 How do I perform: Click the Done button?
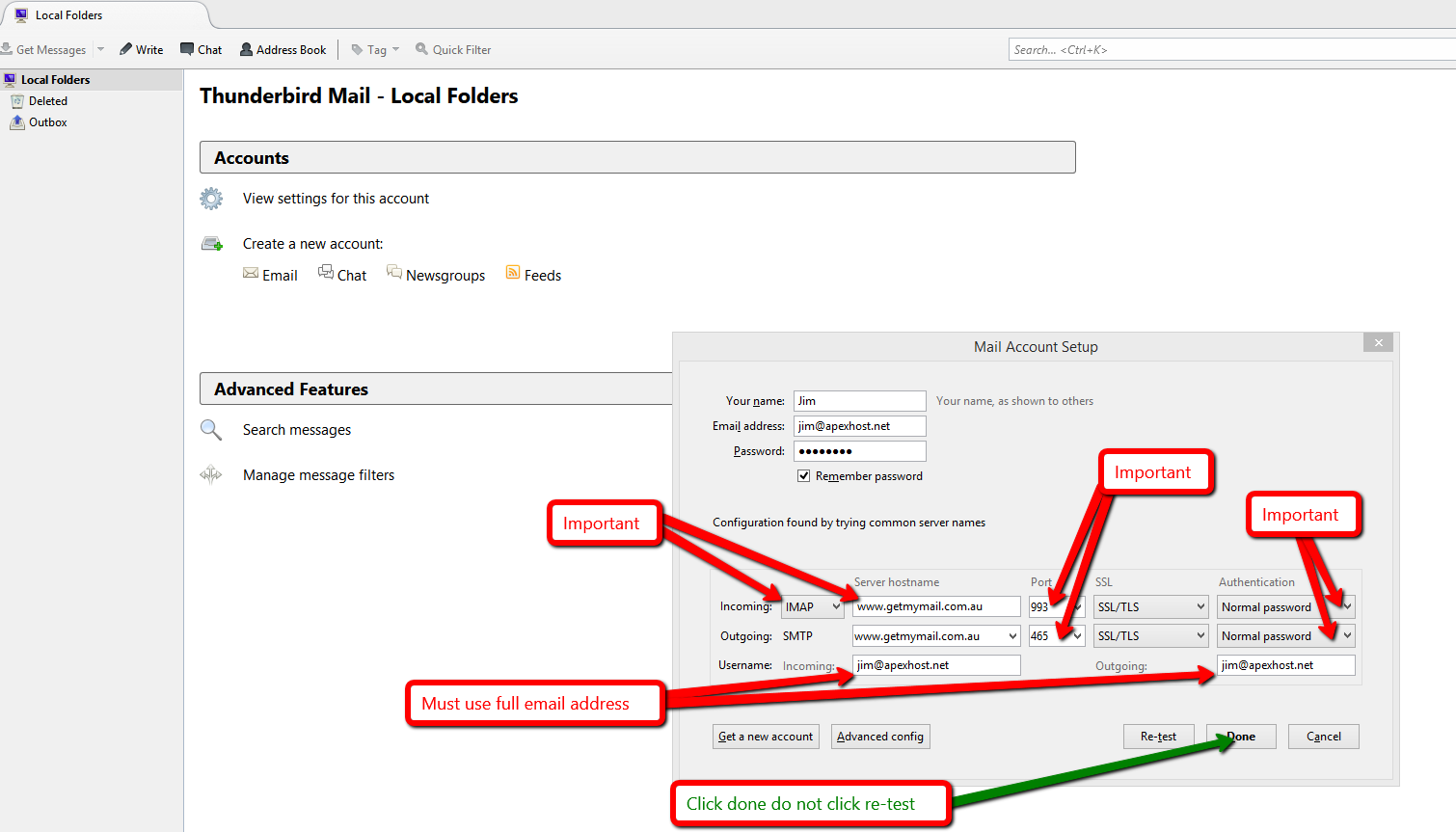click(1241, 737)
